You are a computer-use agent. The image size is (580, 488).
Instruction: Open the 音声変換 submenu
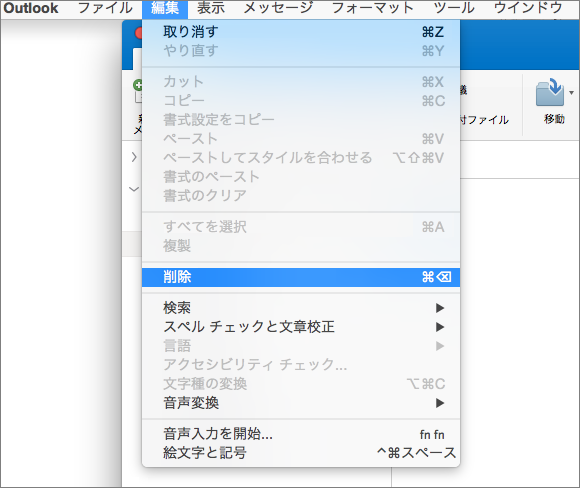tap(301, 403)
